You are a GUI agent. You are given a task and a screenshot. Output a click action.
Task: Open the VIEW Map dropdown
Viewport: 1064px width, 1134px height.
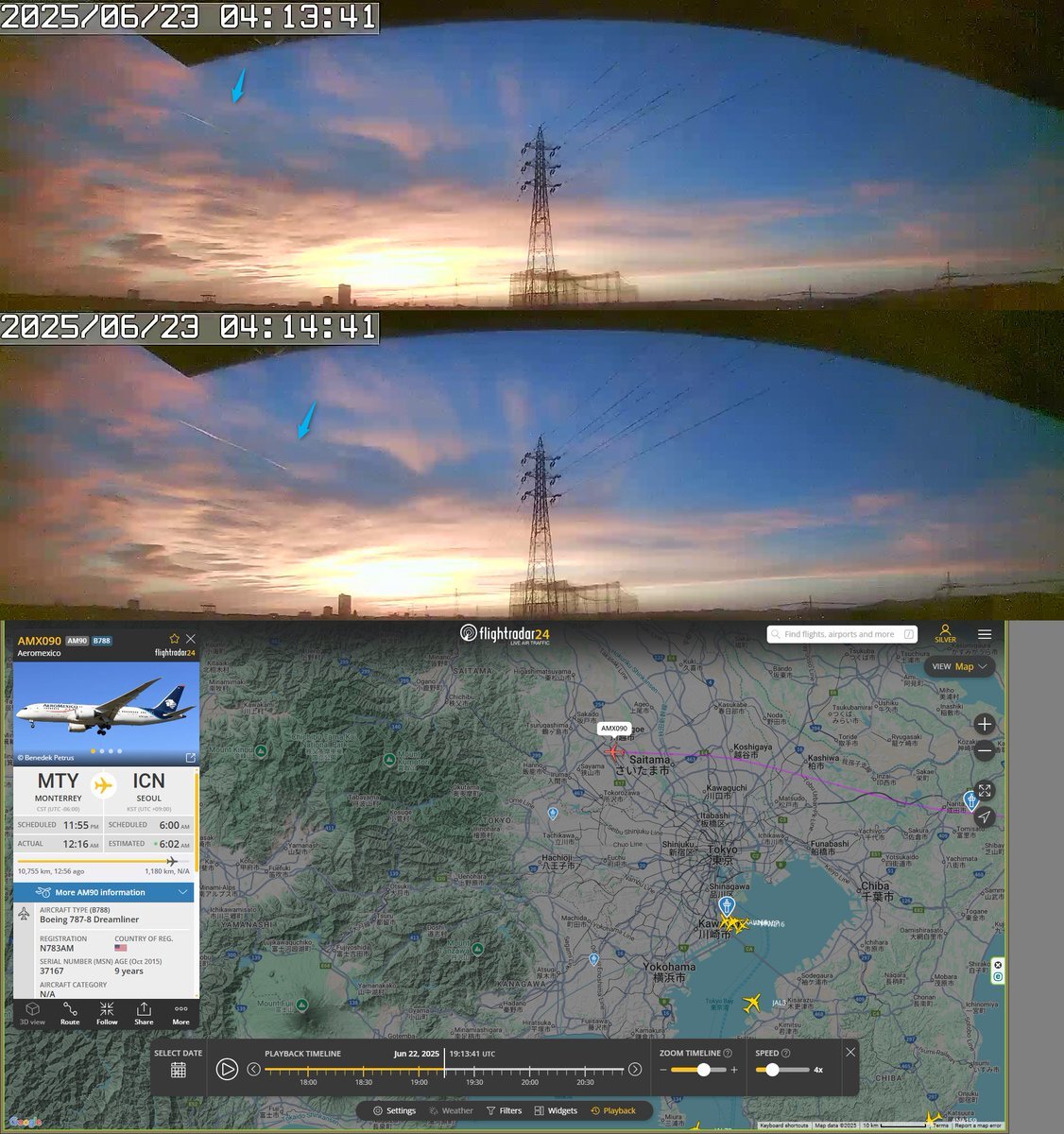click(x=960, y=666)
